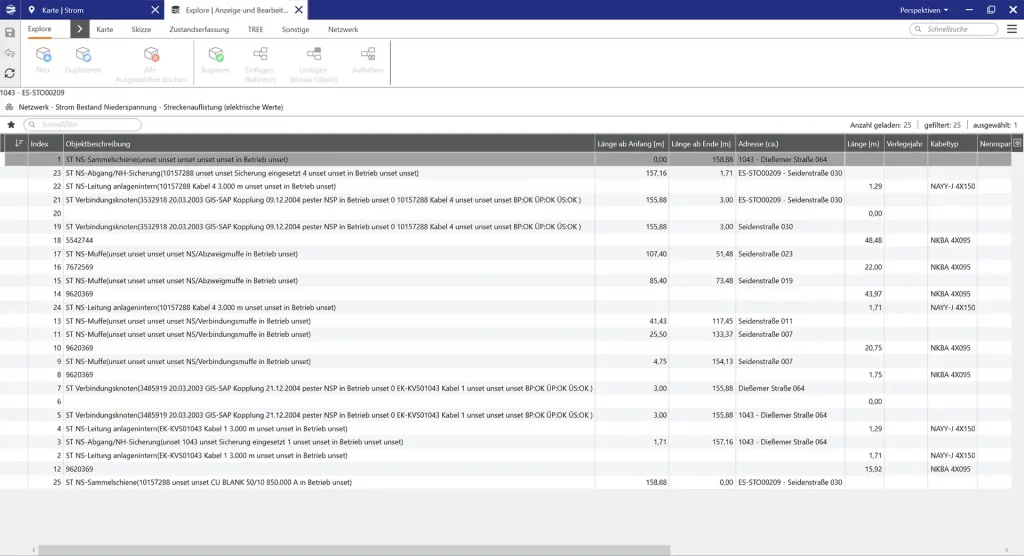Toggle the favorites star beside Schnellfilter

[x=11, y=125]
